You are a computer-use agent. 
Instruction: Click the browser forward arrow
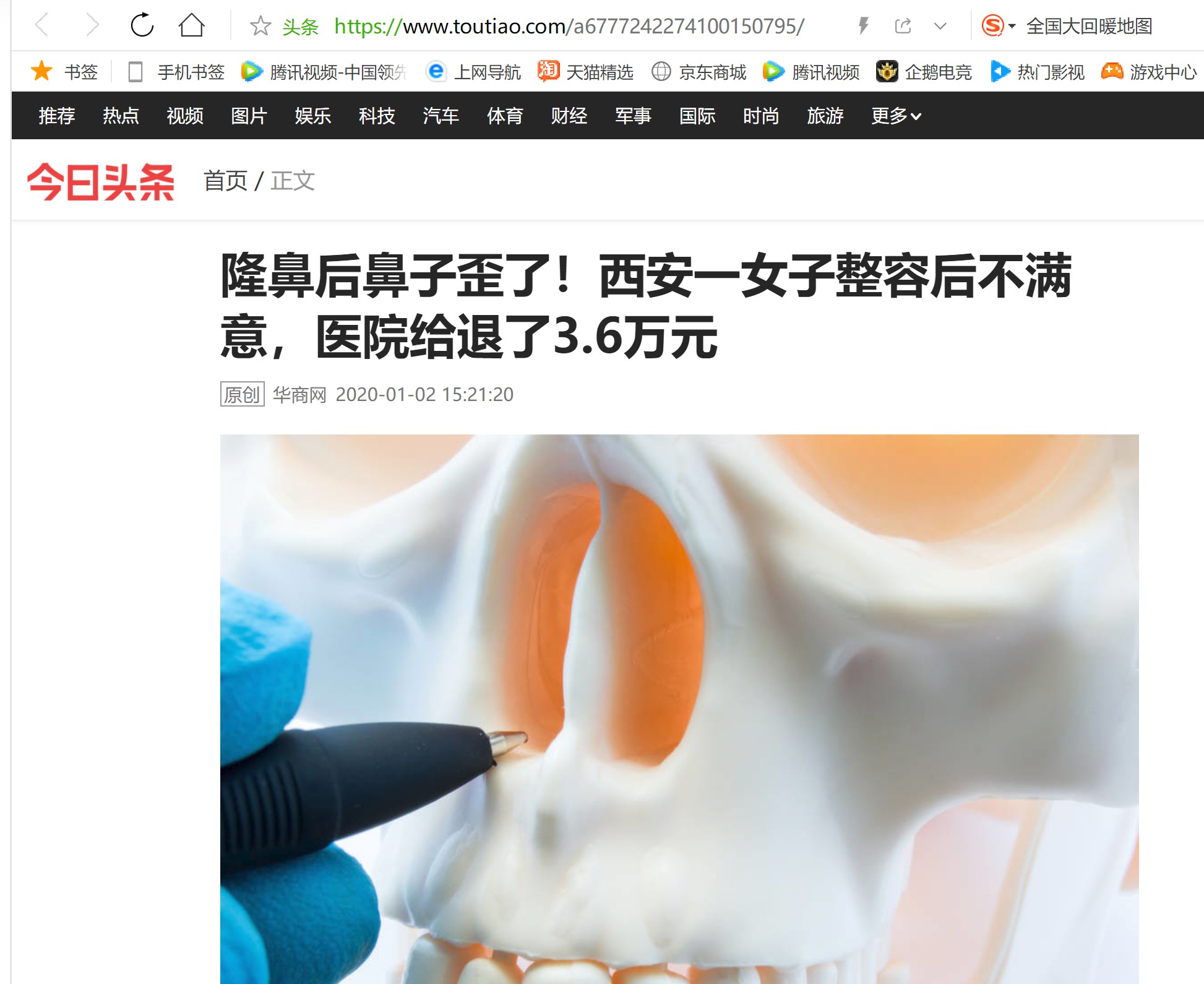point(92,25)
